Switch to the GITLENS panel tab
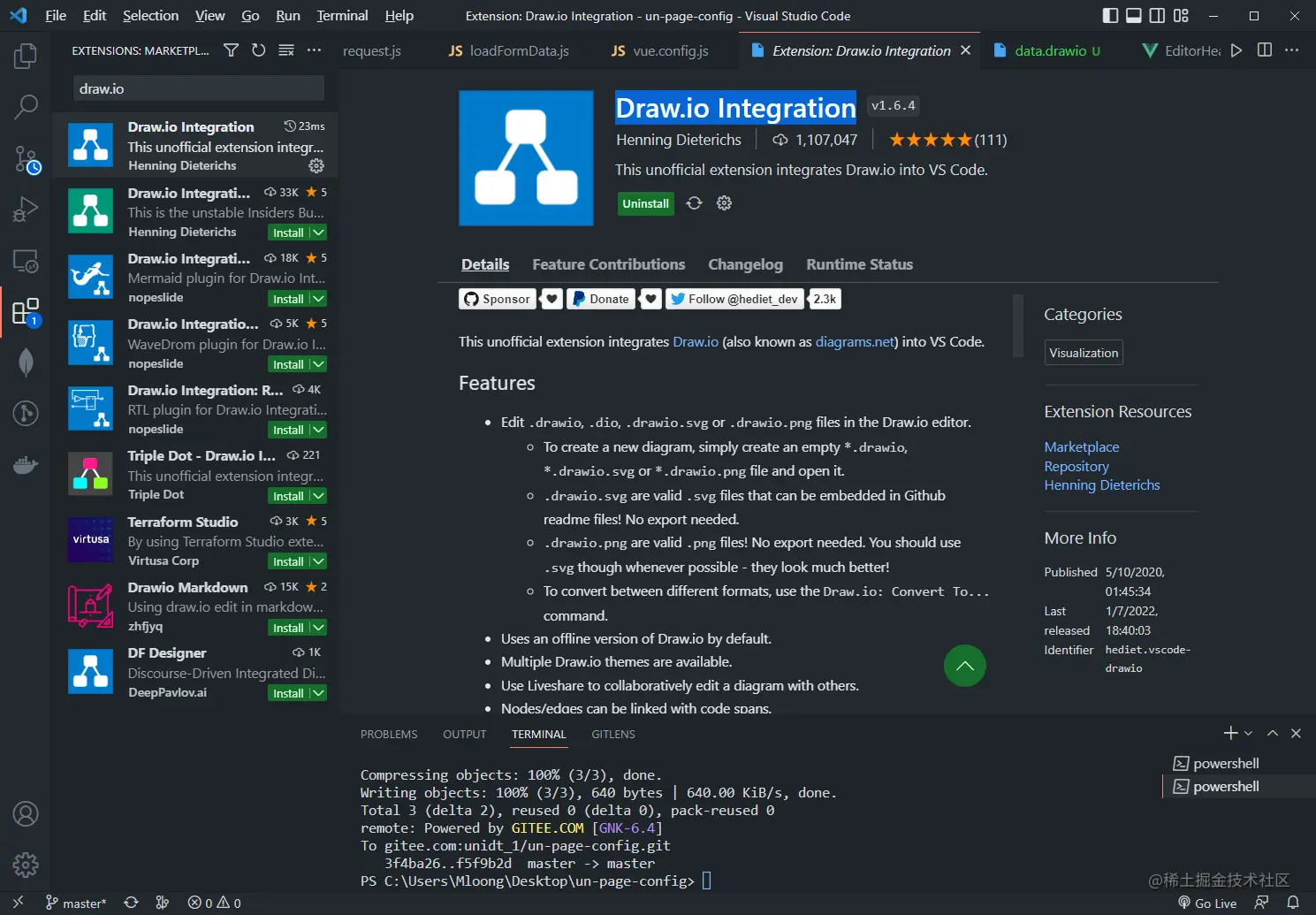Viewport: 1316px width, 915px height. 613,734
